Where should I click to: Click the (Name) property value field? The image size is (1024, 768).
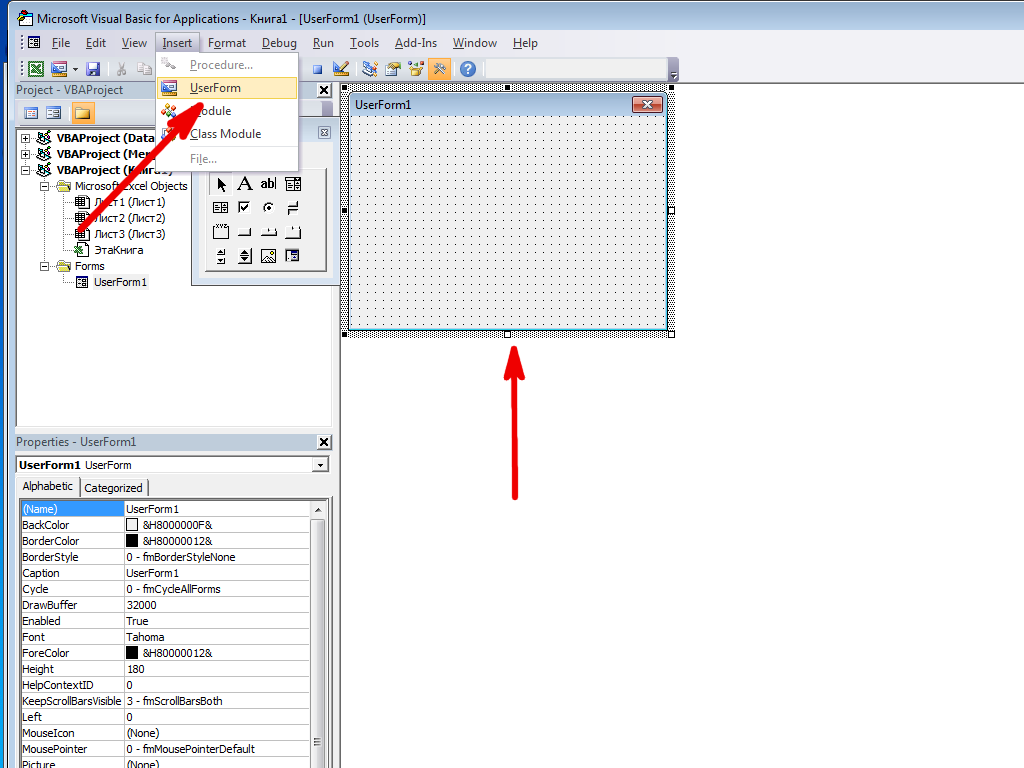coord(217,509)
